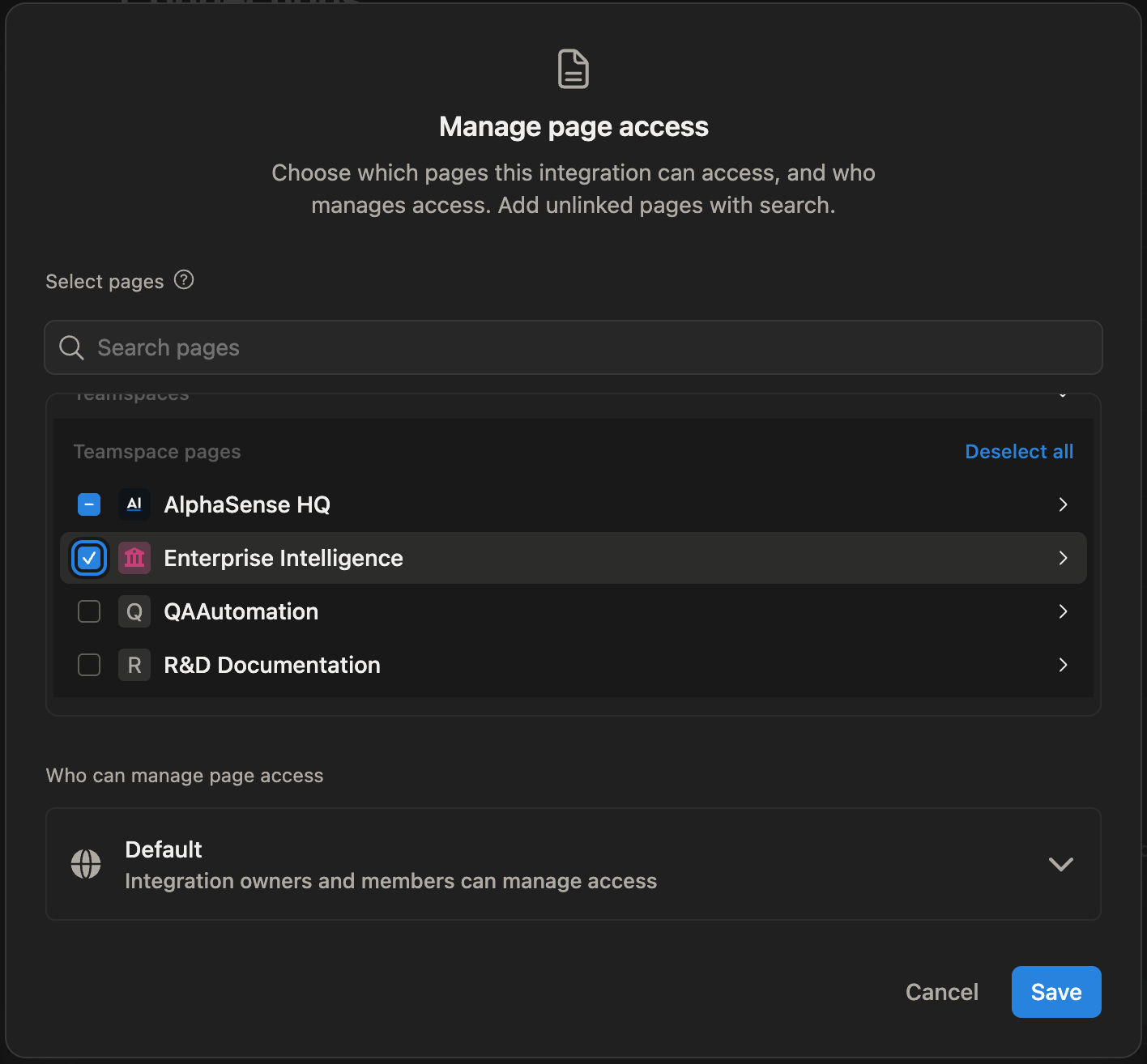
Task: Click the globe icon next to Default
Action: click(86, 864)
